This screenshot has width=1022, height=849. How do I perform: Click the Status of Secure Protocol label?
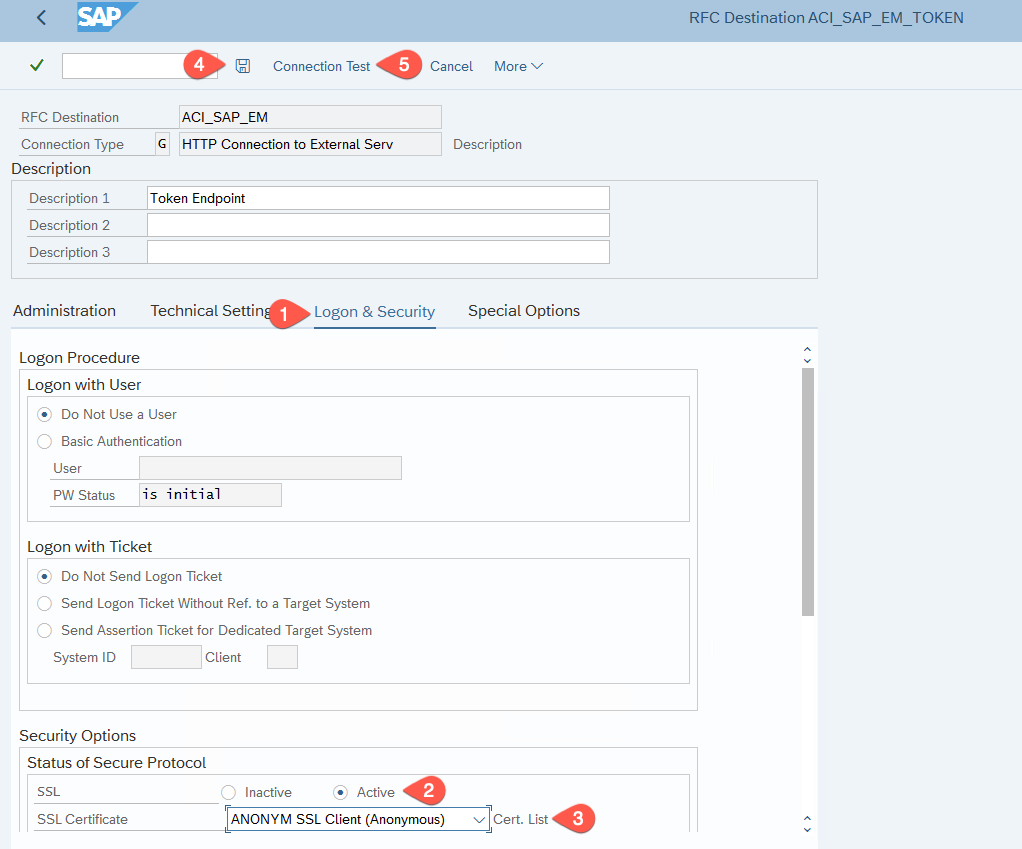pyautogui.click(x=117, y=762)
